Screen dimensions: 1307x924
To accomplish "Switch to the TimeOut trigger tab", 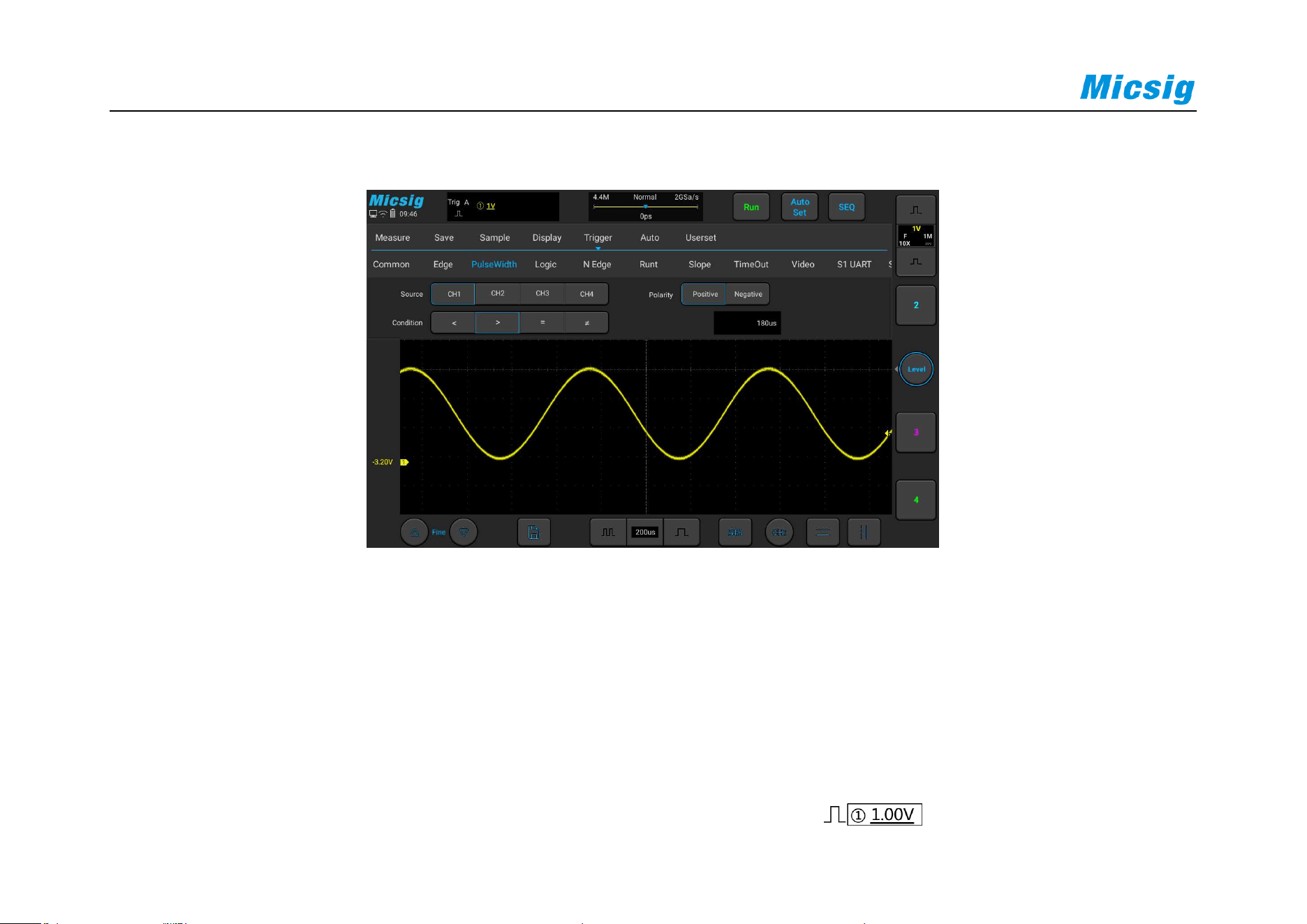I will click(751, 264).
